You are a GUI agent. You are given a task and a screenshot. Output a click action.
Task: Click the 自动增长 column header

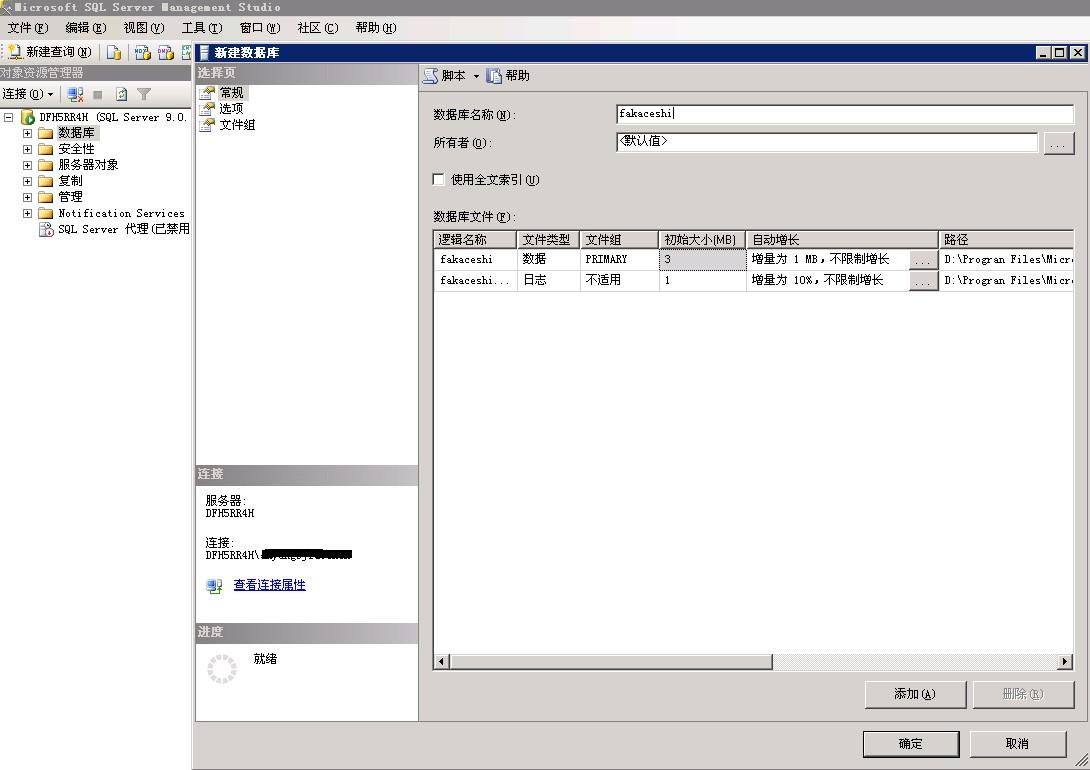click(842, 240)
